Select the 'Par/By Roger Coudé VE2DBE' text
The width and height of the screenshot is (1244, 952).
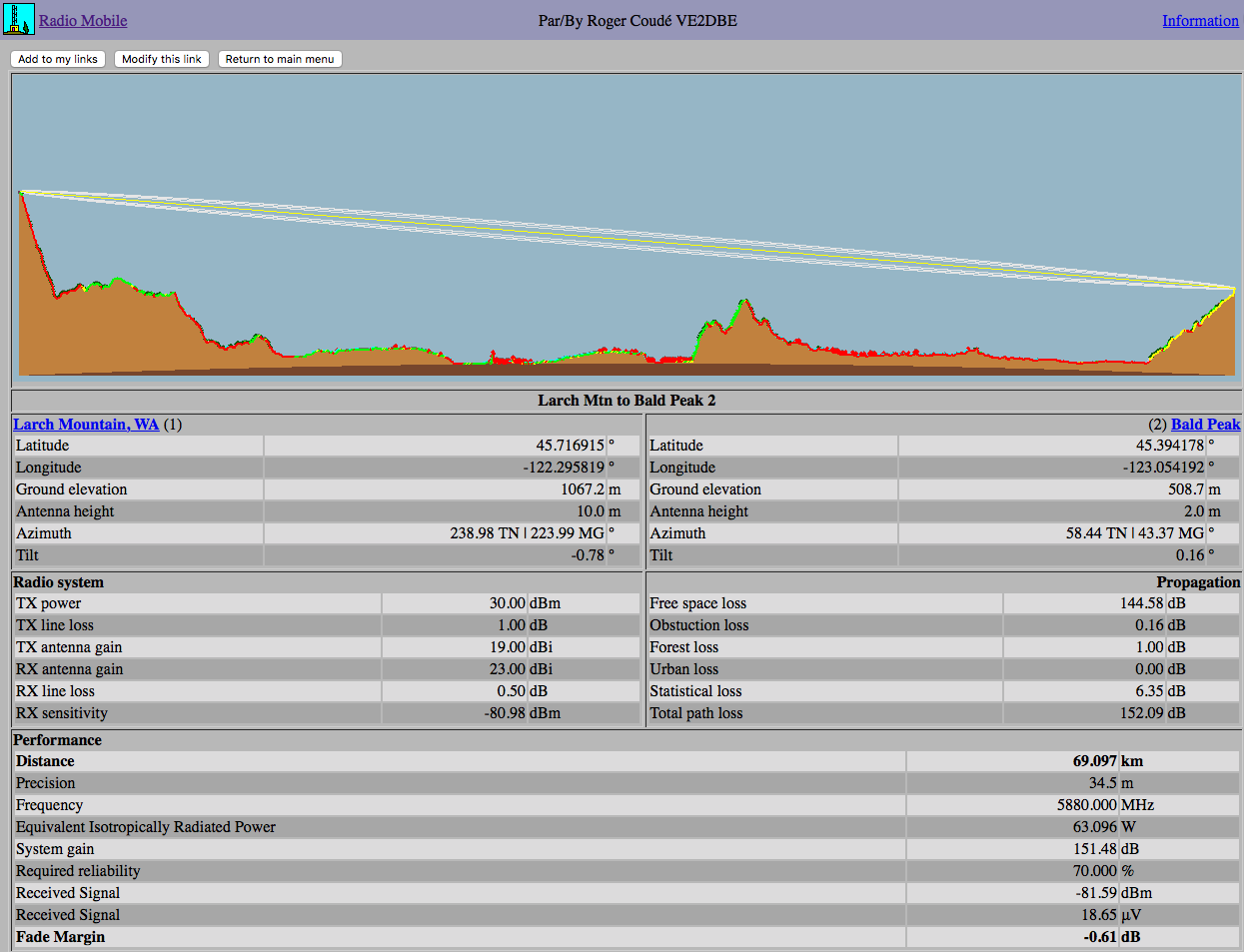(x=637, y=21)
